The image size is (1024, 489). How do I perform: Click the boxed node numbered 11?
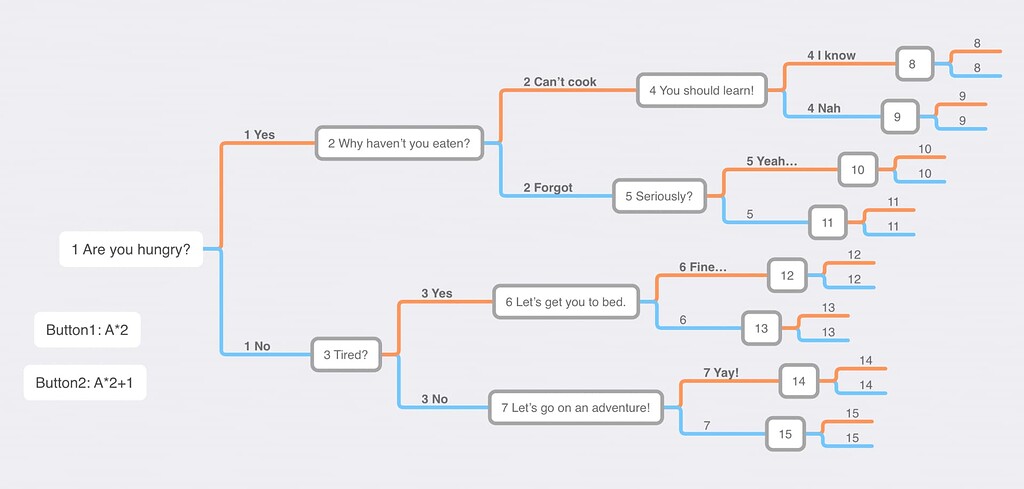click(827, 223)
